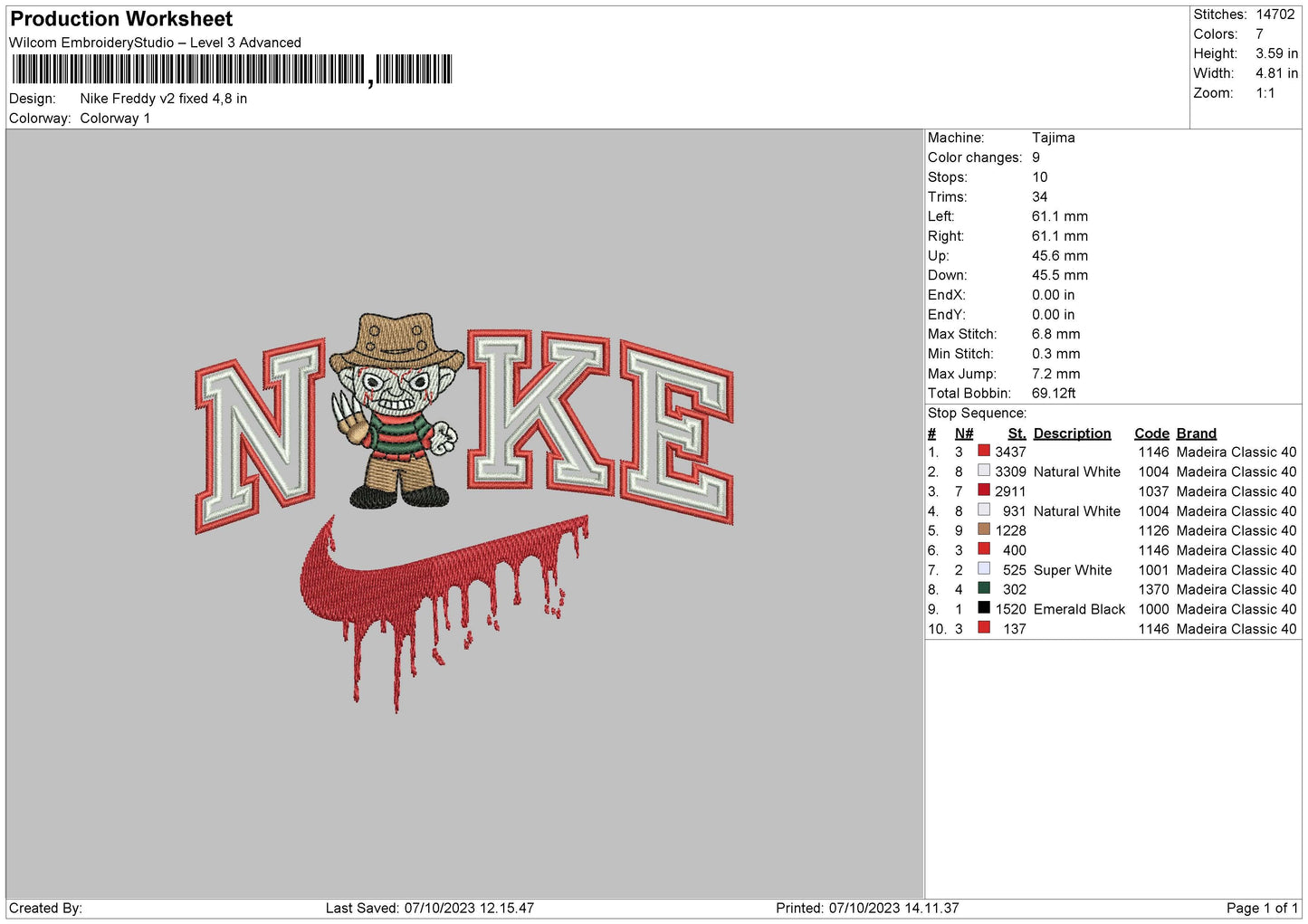Click the Width value '4.81 in'
This screenshot has width=1308, height=924.
click(1276, 73)
